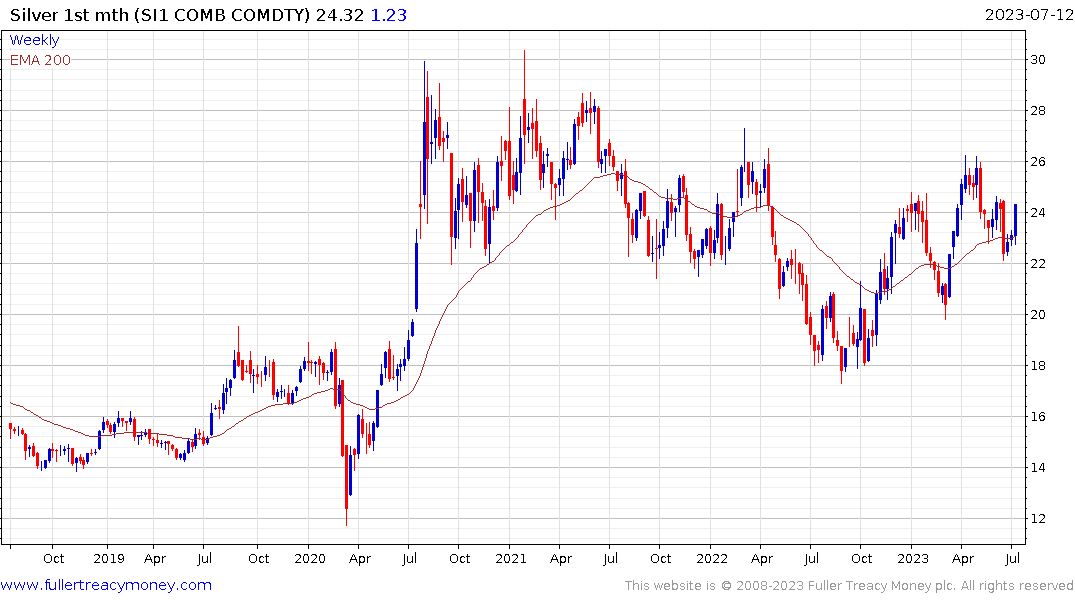Viewport: 1075px width, 600px height.
Task: Click the 2023 year label on time axis
Action: pos(913,559)
